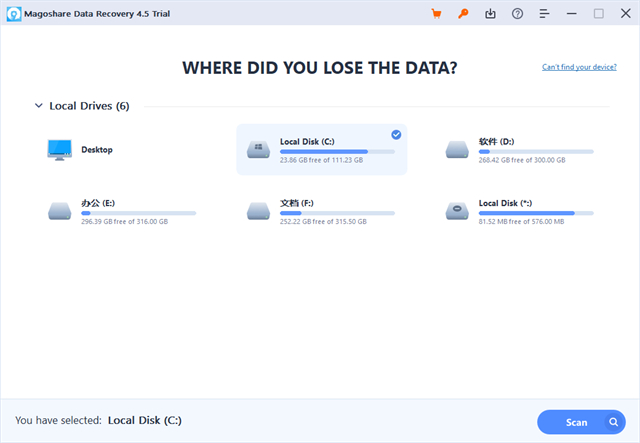The height and width of the screenshot is (443, 640).
Task: Collapse the Local Drives (6) section chevron
Action: pos(38,105)
